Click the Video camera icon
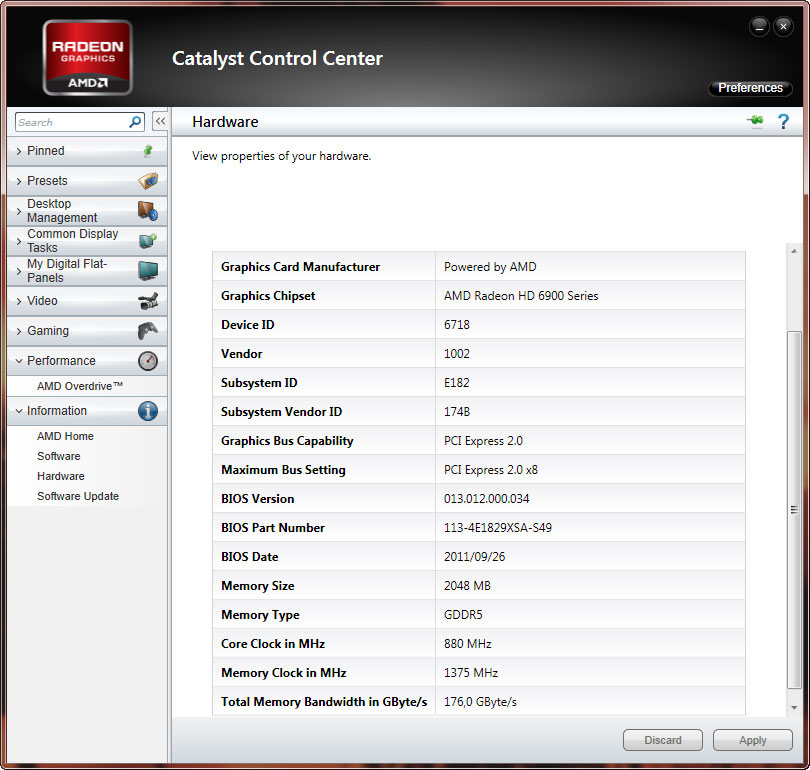Image resolution: width=810 pixels, height=770 pixels. coord(148,301)
